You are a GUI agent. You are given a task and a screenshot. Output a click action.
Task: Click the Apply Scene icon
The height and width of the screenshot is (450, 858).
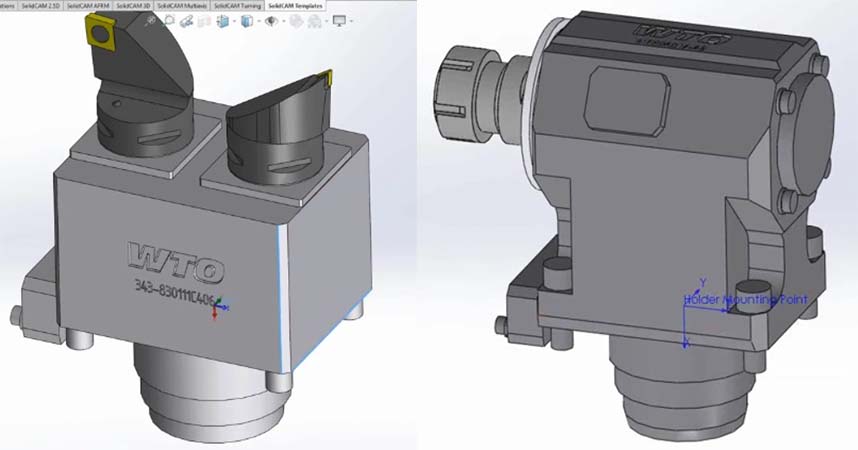point(314,21)
